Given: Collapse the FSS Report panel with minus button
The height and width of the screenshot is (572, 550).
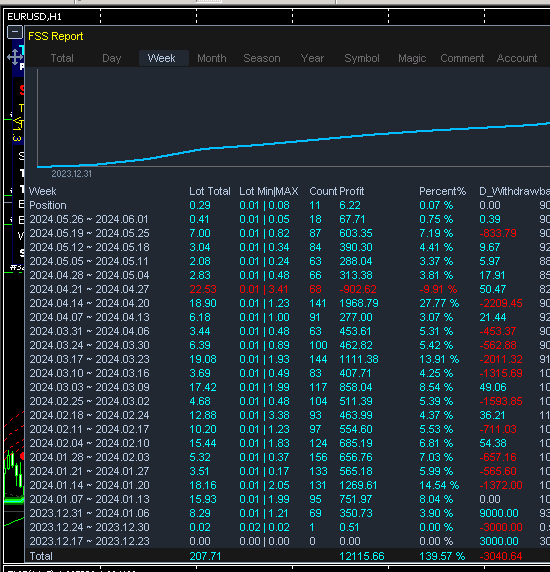Looking at the screenshot, I should click(x=15, y=32).
